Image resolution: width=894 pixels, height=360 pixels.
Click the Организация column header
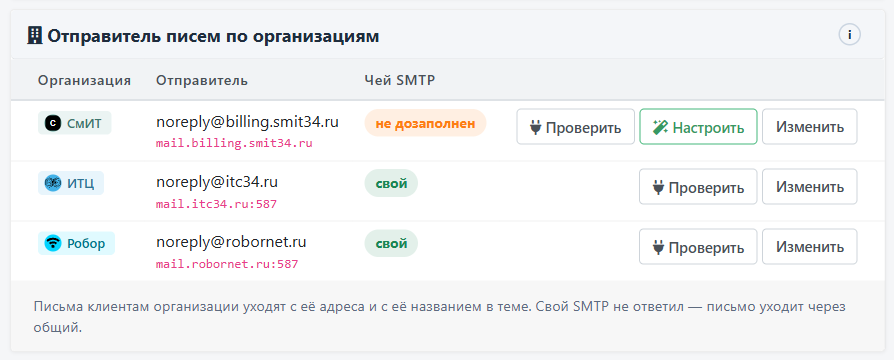coord(84,80)
